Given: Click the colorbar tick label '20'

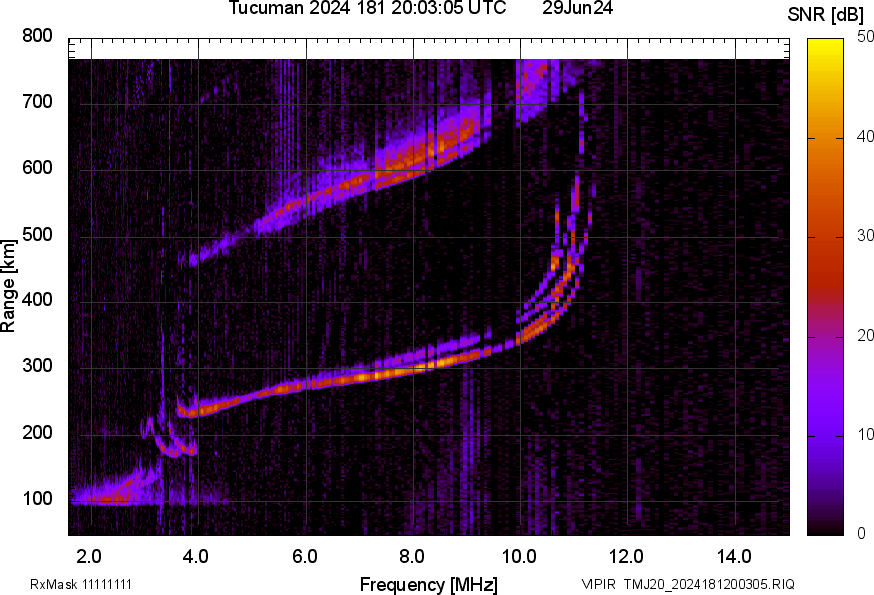Looking at the screenshot, I should 865,335.
